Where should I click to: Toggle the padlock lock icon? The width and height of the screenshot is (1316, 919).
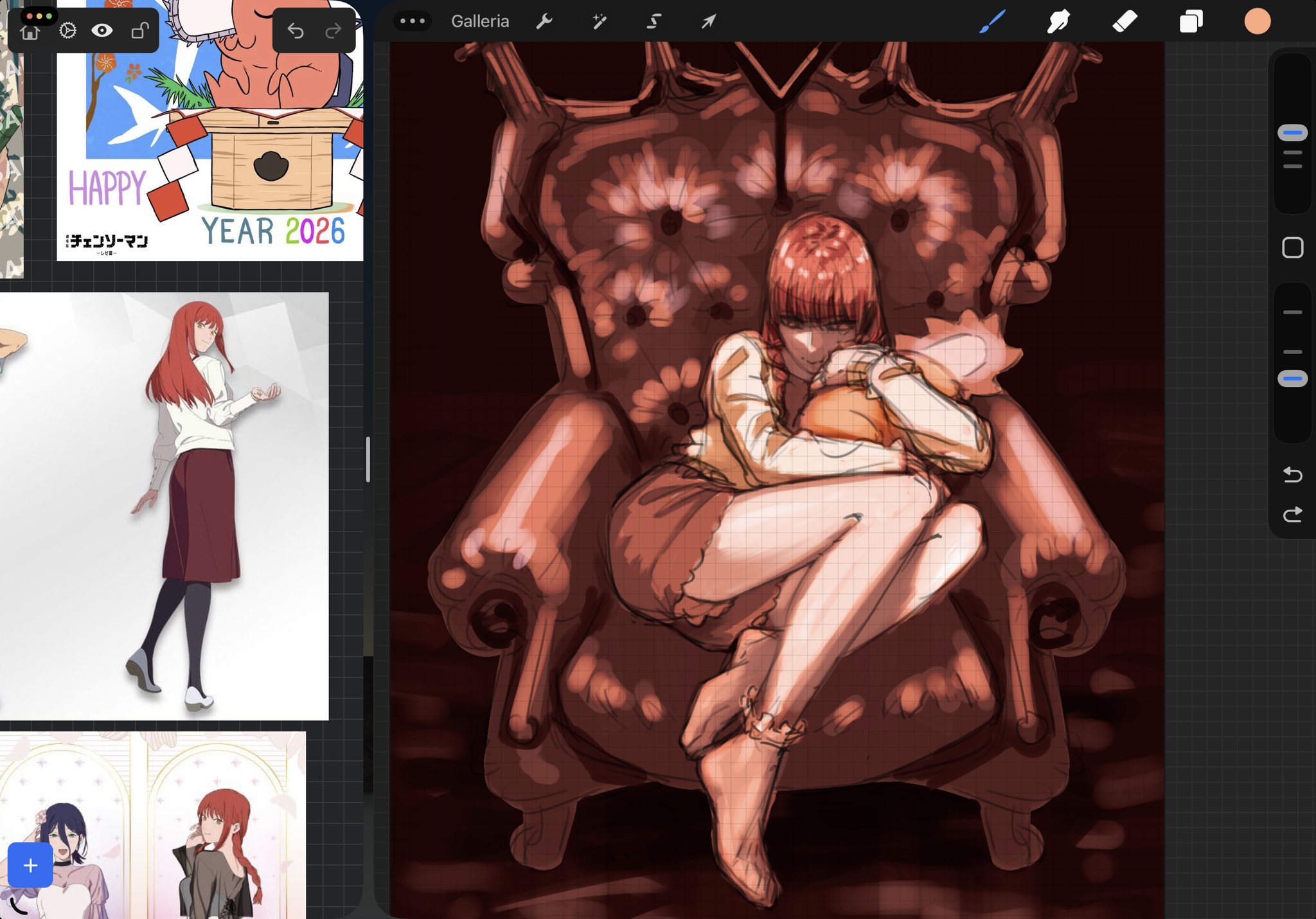click(139, 30)
